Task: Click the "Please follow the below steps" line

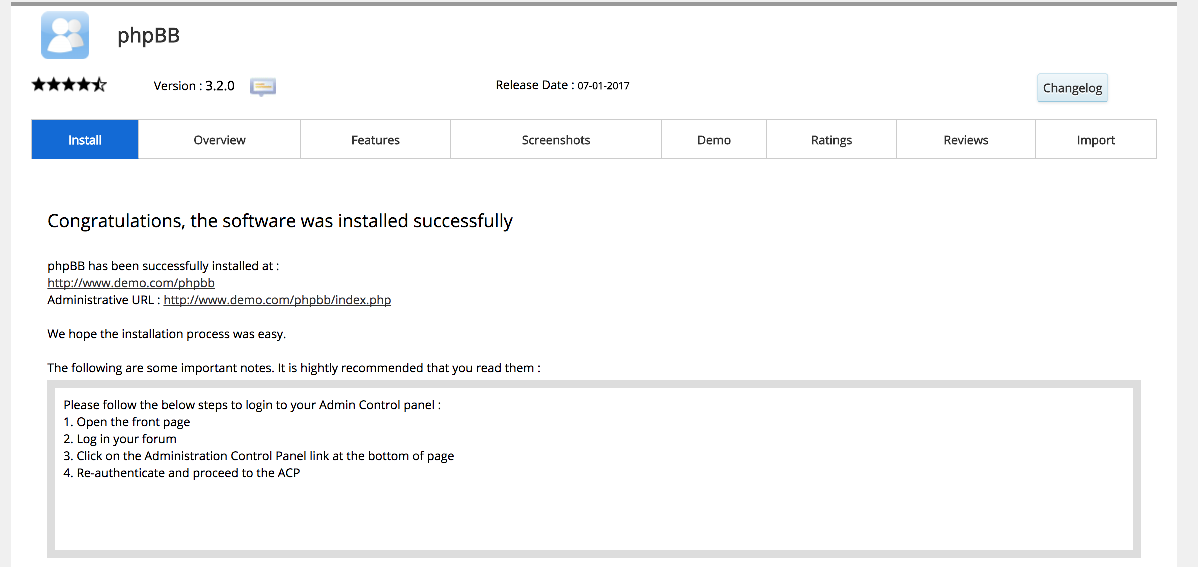Action: [252, 404]
